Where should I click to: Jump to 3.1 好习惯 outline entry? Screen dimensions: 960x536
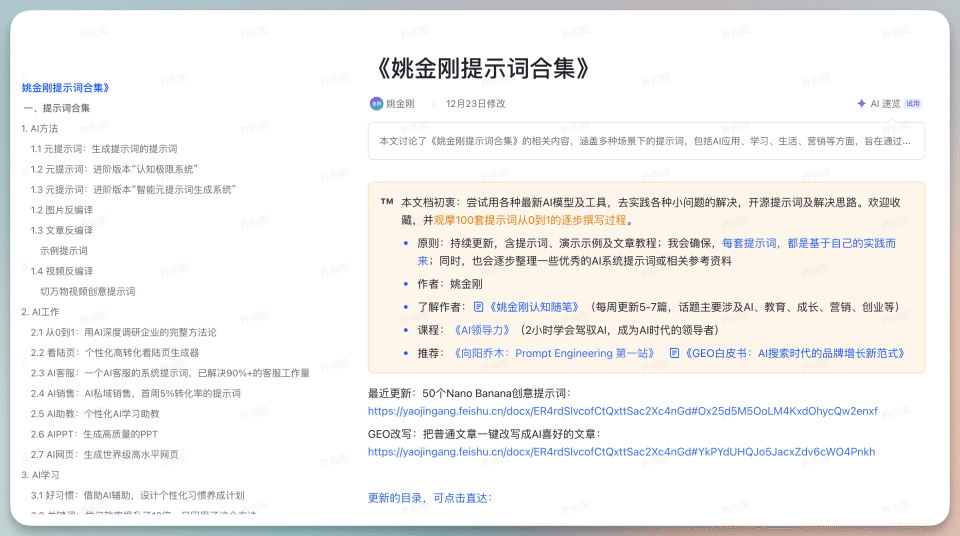138,495
